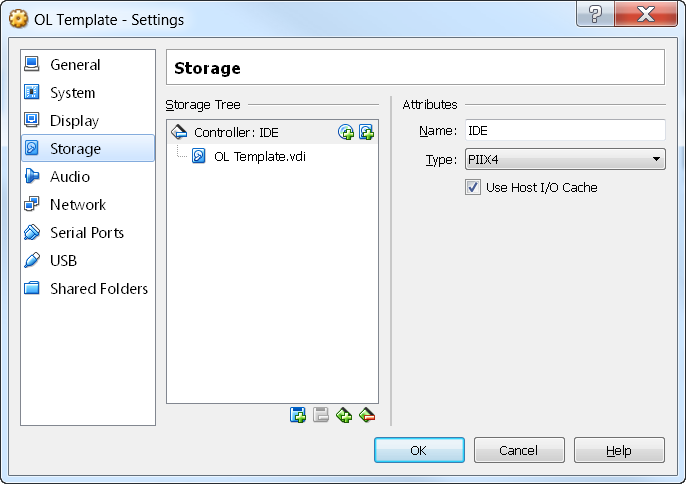The width and height of the screenshot is (686, 484).
Task: Click the Add Attachment icon below the storage tree
Action: (344, 415)
